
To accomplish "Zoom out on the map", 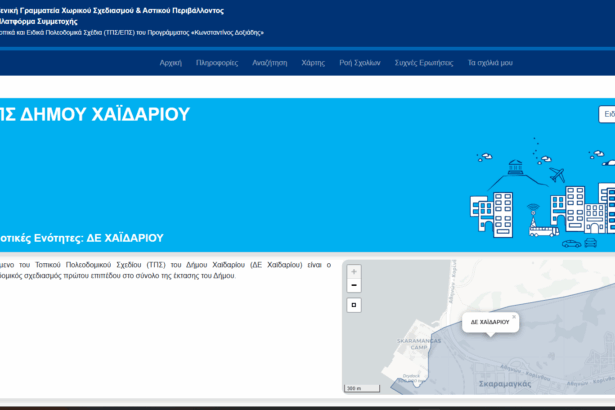I will point(354,285).
